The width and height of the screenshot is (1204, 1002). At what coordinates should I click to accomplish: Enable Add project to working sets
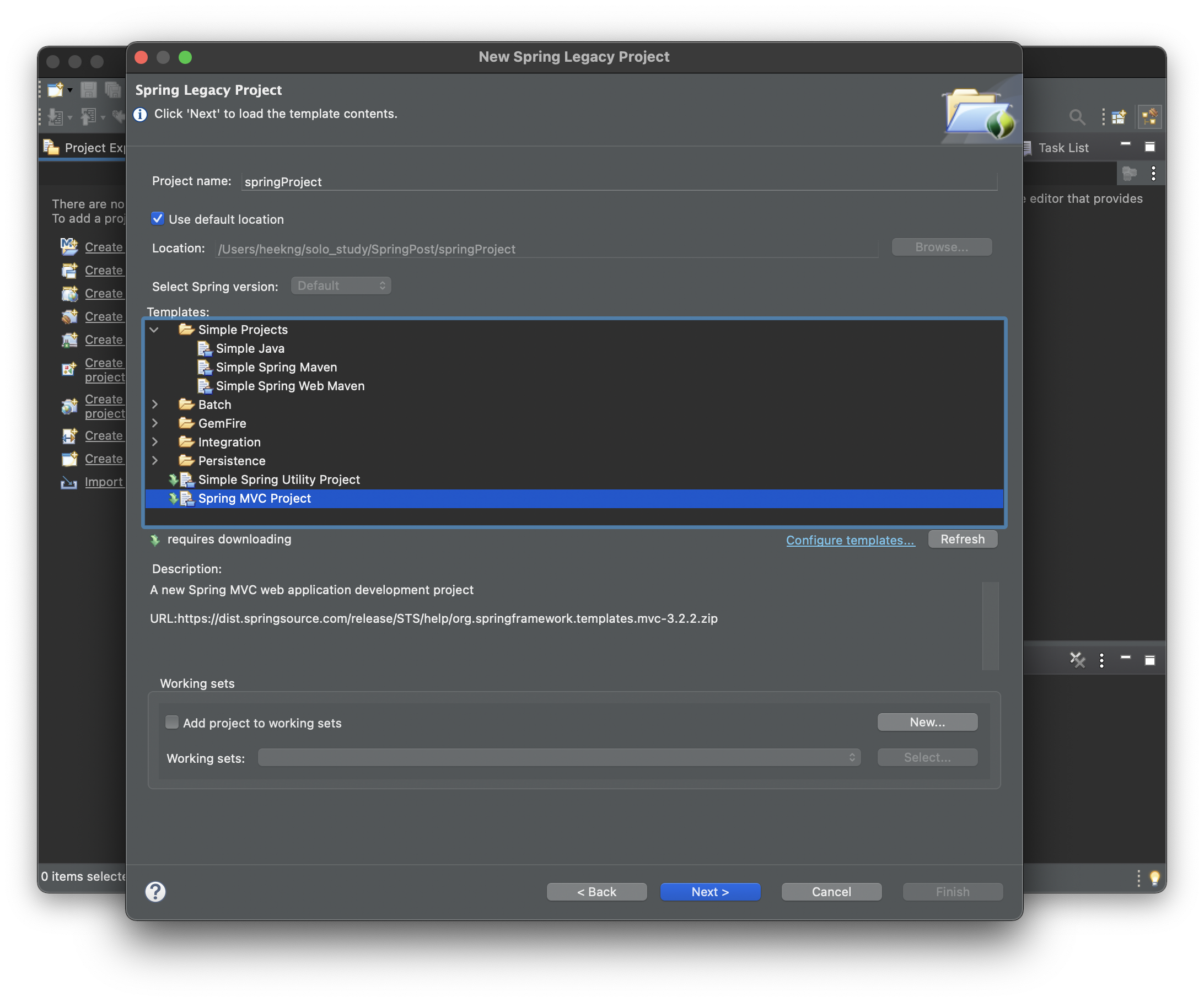[x=172, y=722]
